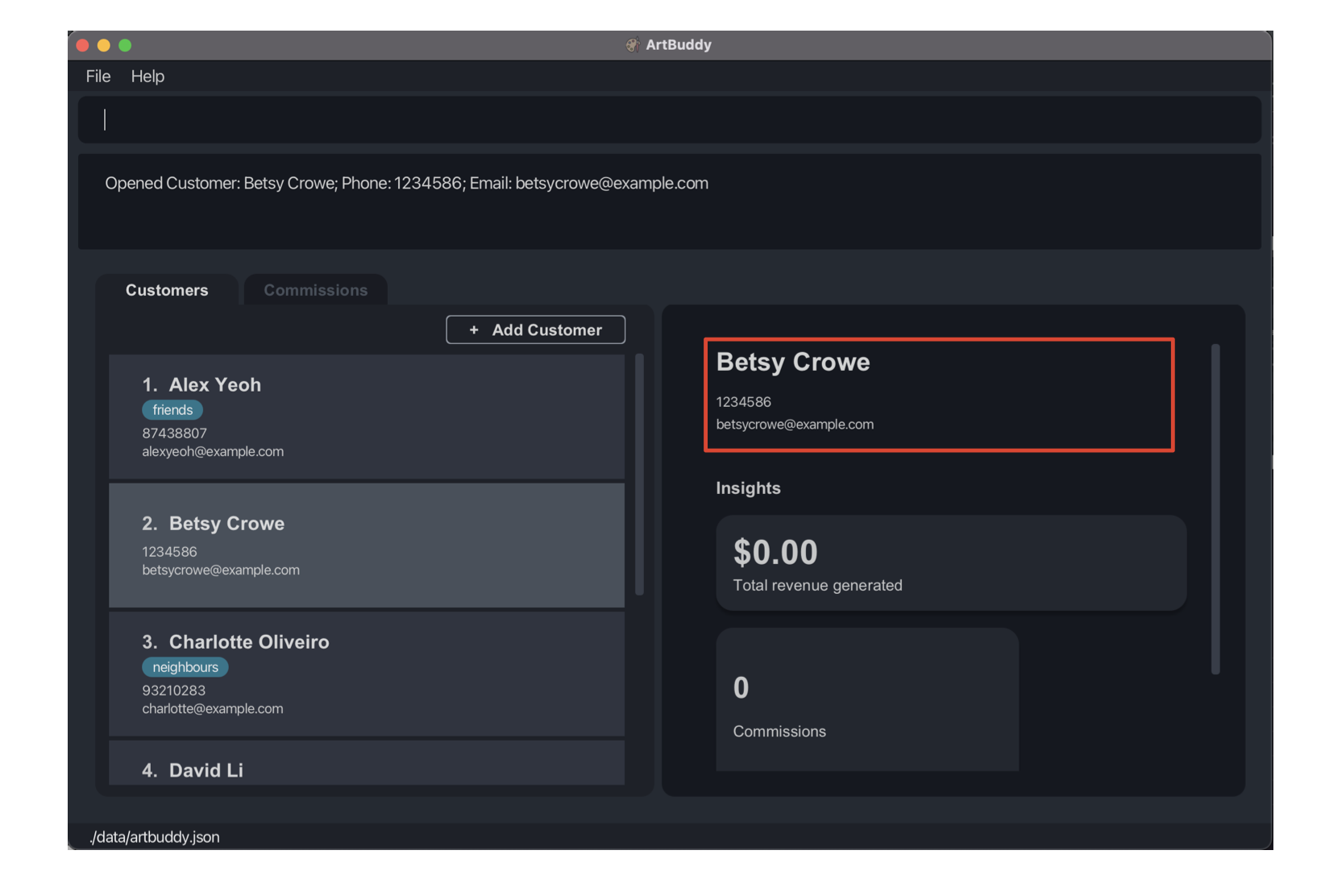Click the Total revenue generated card
This screenshot has width=1325, height=896.
coord(951,562)
